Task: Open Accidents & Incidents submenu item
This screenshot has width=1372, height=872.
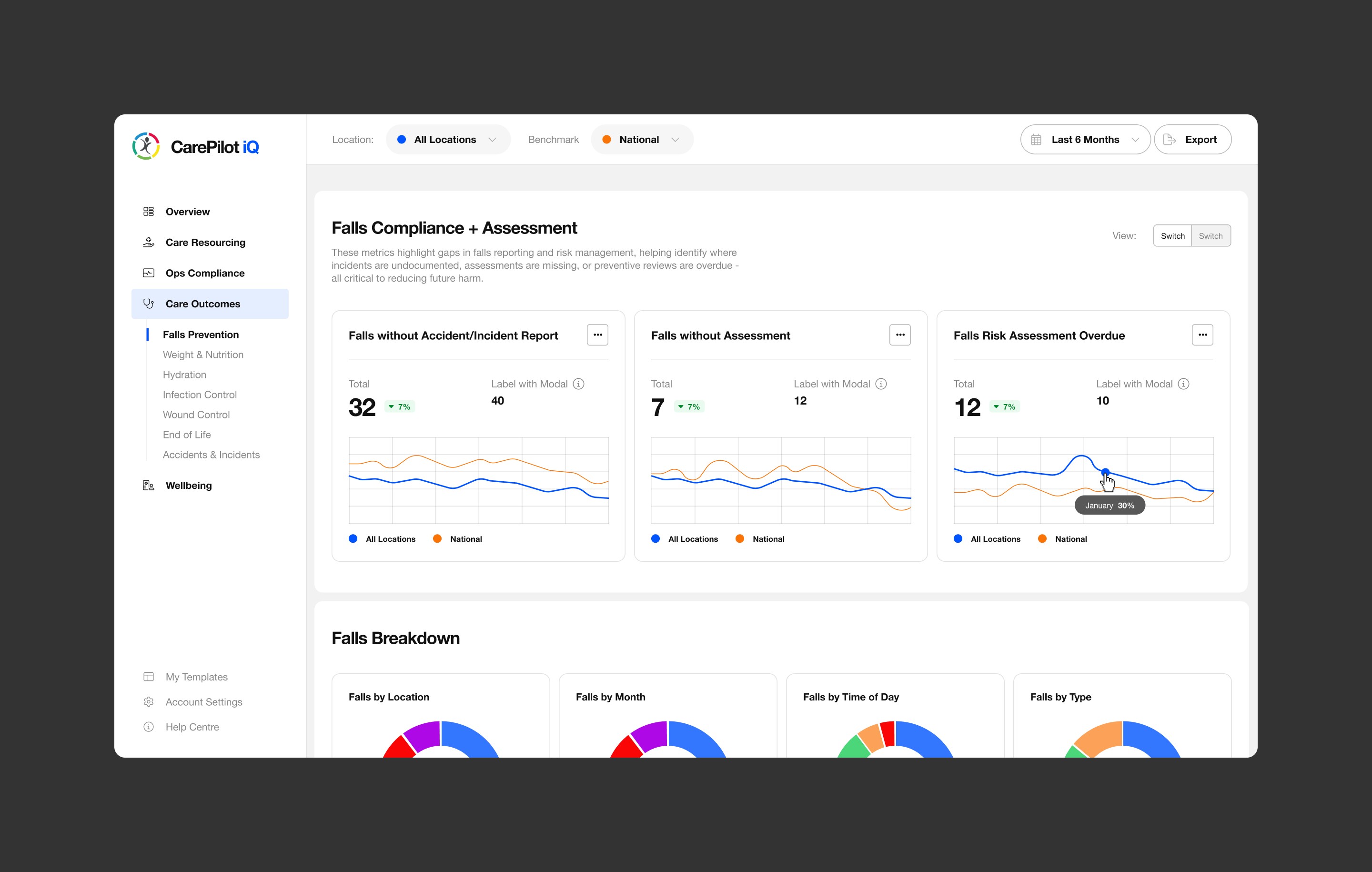Action: [x=211, y=455]
